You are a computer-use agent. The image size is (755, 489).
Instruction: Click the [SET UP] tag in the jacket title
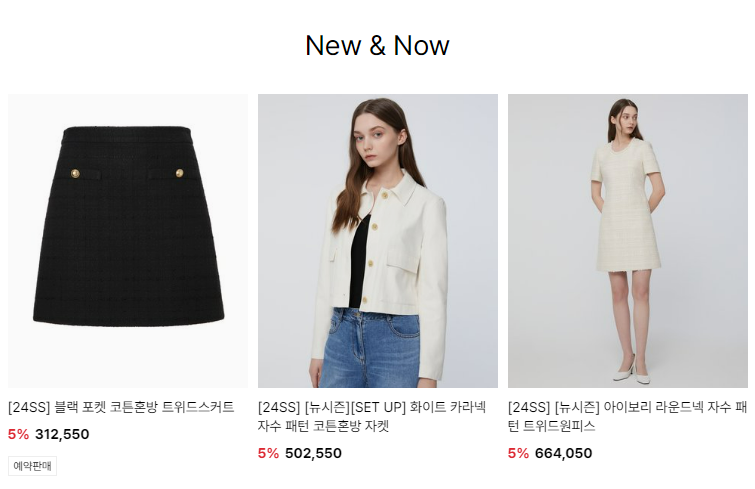[378, 407]
